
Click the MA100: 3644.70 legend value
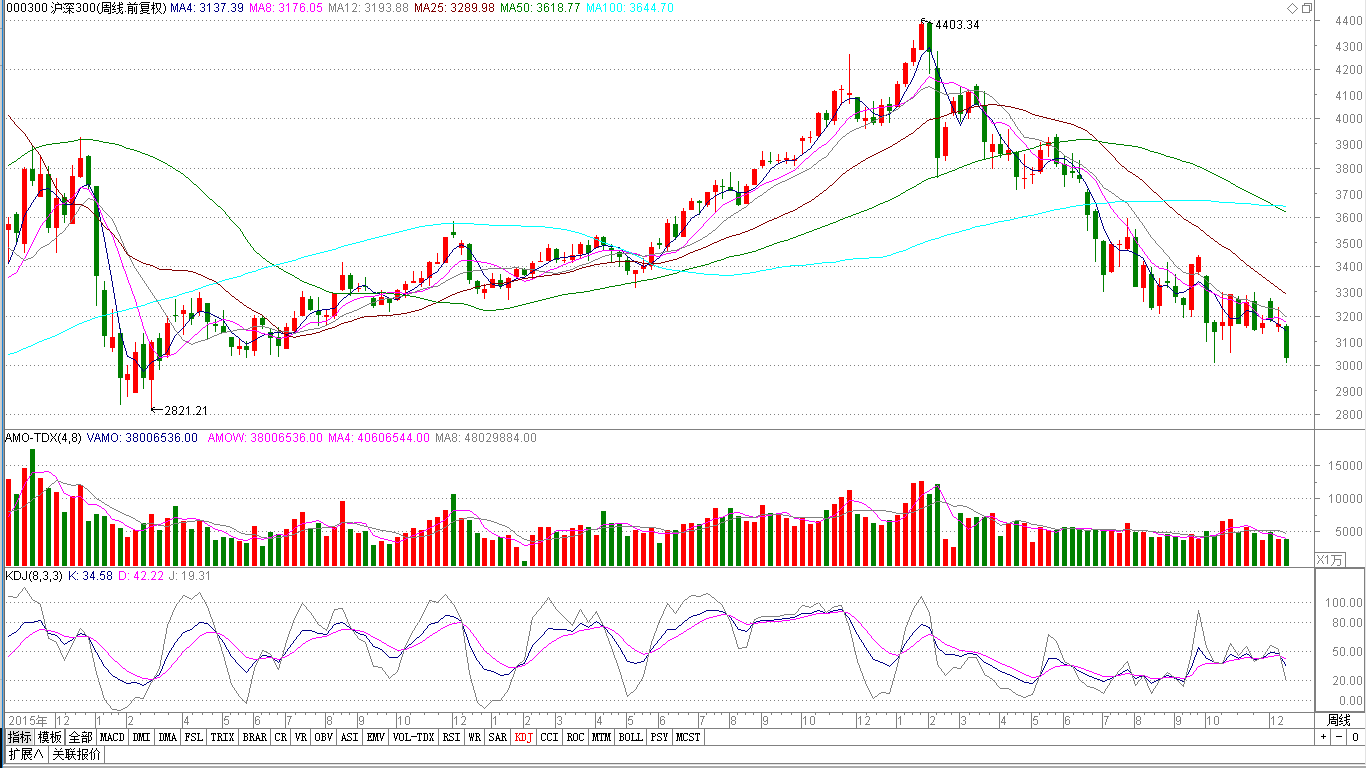click(630, 7)
